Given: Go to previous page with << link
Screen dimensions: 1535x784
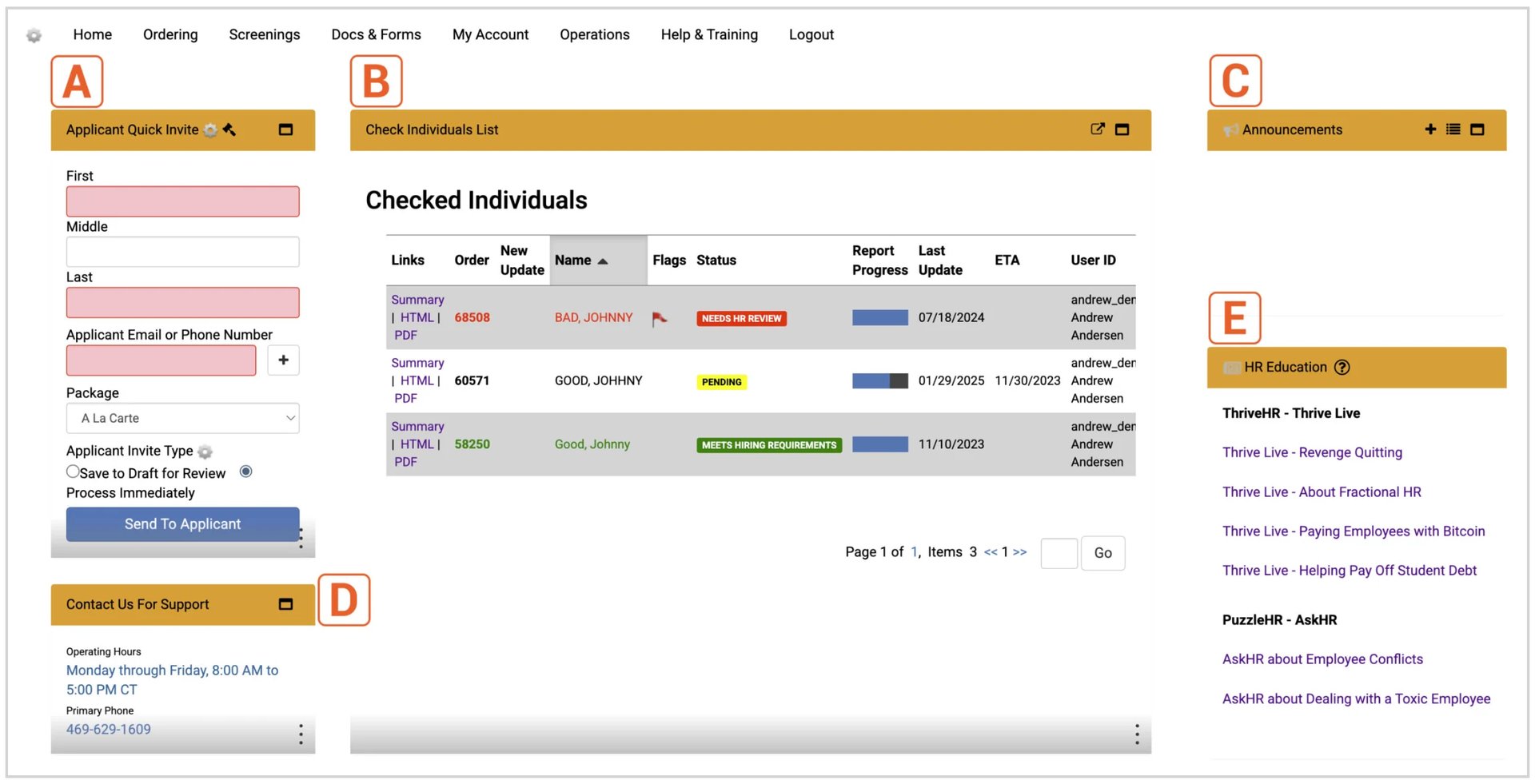Looking at the screenshot, I should pos(991,552).
